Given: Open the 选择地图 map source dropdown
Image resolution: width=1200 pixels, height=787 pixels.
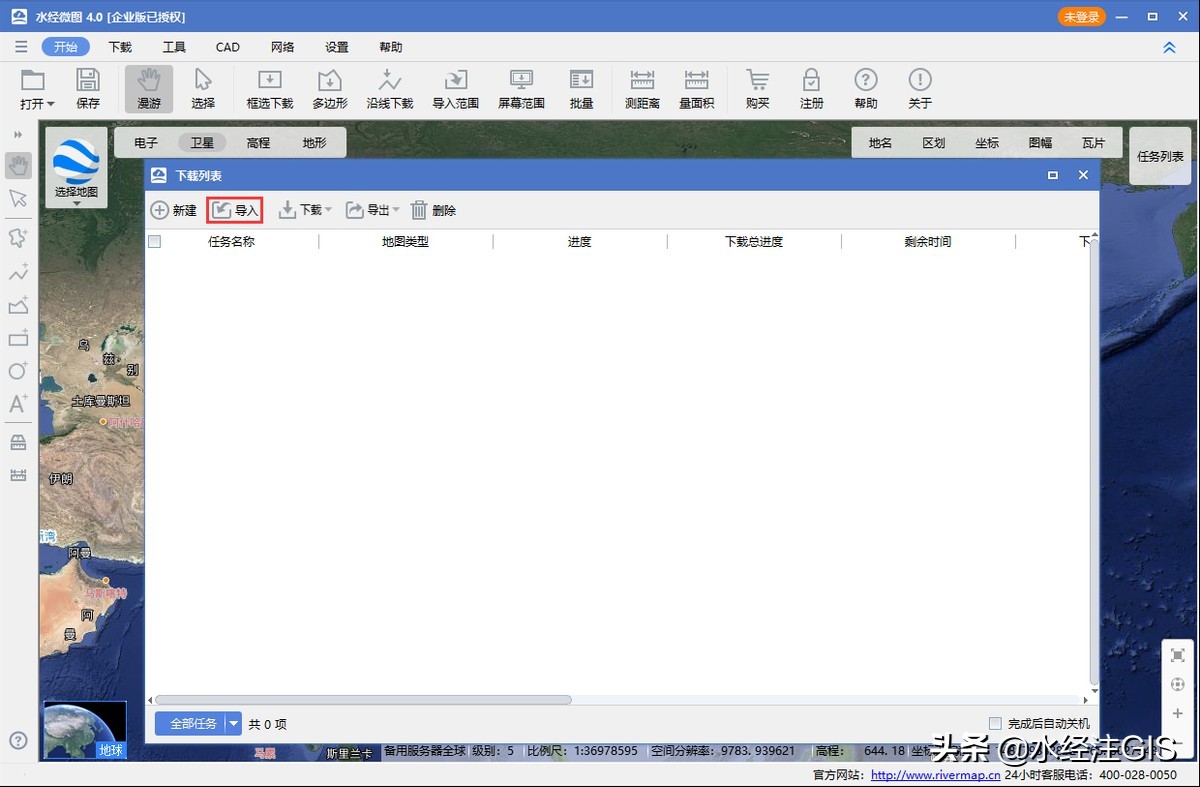Looking at the screenshot, I should click(x=76, y=168).
